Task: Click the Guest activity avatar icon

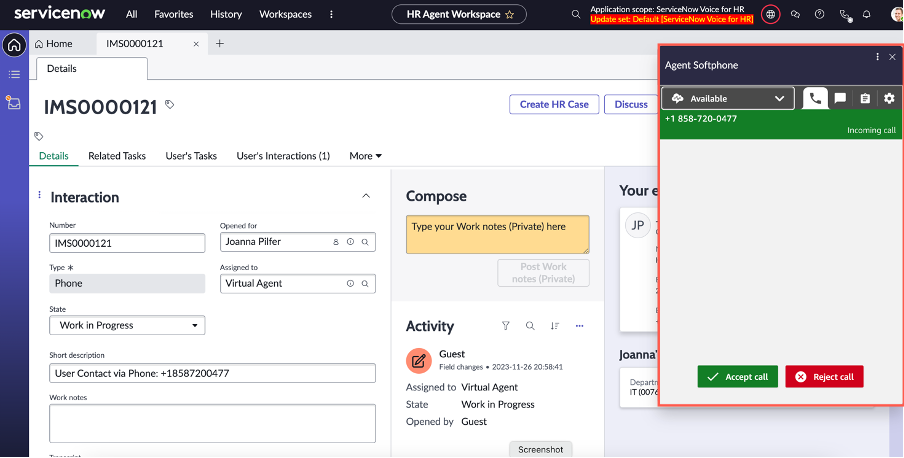Action: click(x=419, y=361)
